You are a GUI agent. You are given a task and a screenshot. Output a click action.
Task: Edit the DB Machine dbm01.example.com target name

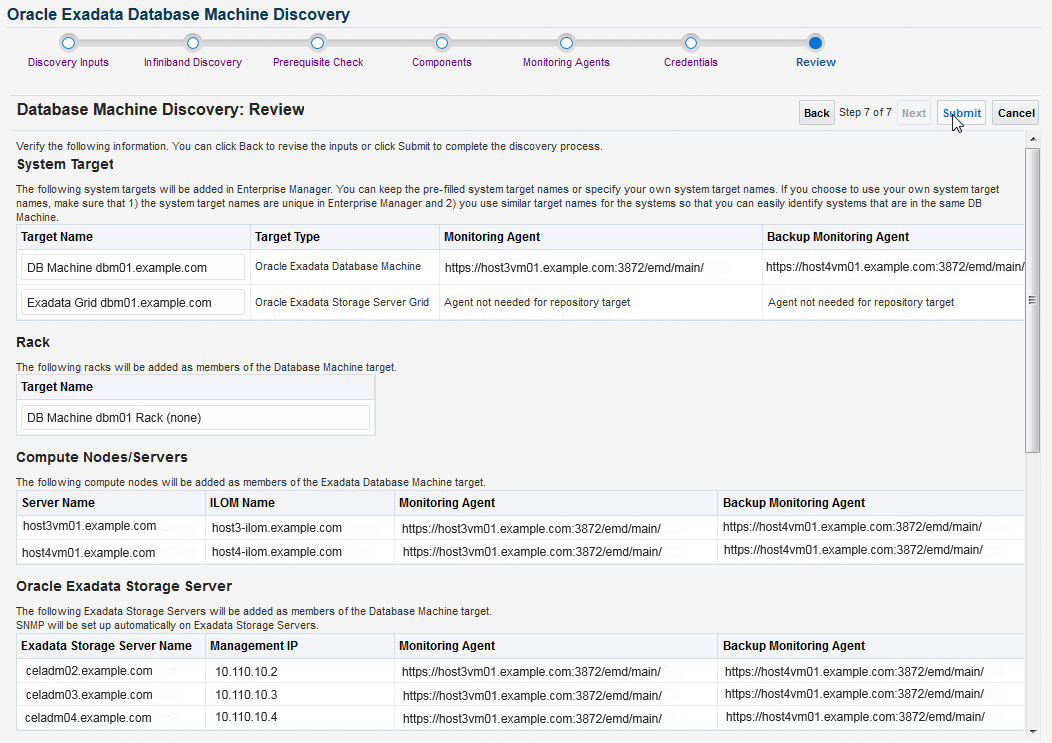131,266
